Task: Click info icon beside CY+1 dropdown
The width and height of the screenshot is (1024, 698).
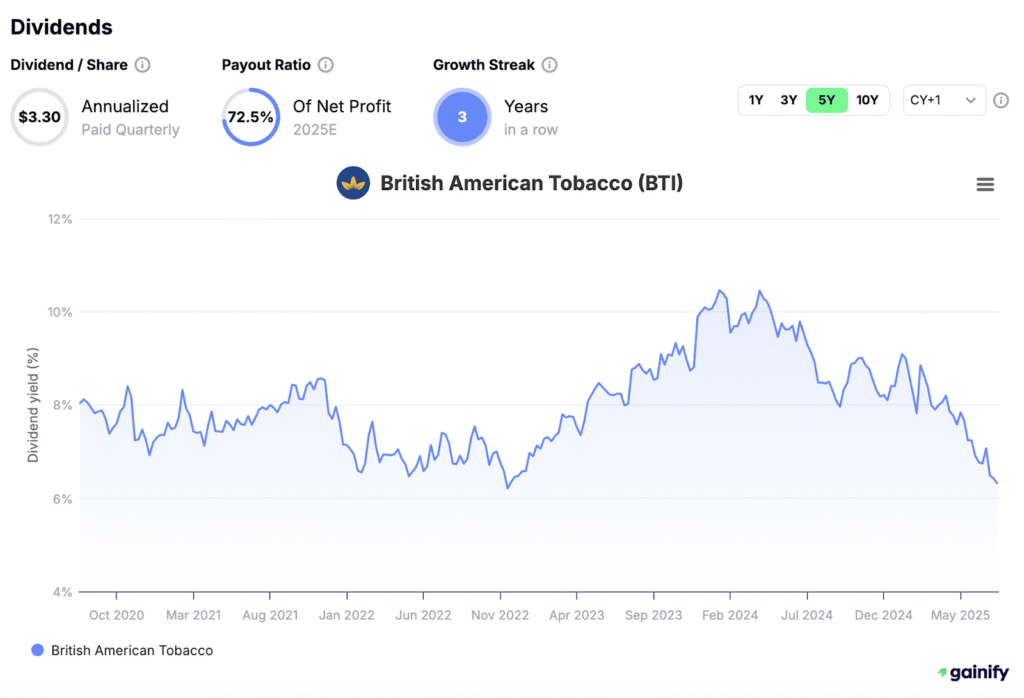Action: tap(1000, 101)
